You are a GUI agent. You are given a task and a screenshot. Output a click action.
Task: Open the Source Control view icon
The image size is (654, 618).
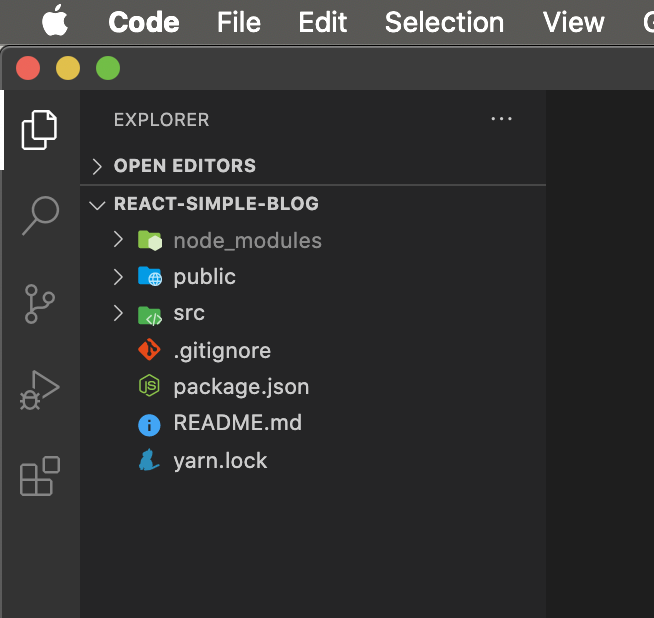[40, 304]
